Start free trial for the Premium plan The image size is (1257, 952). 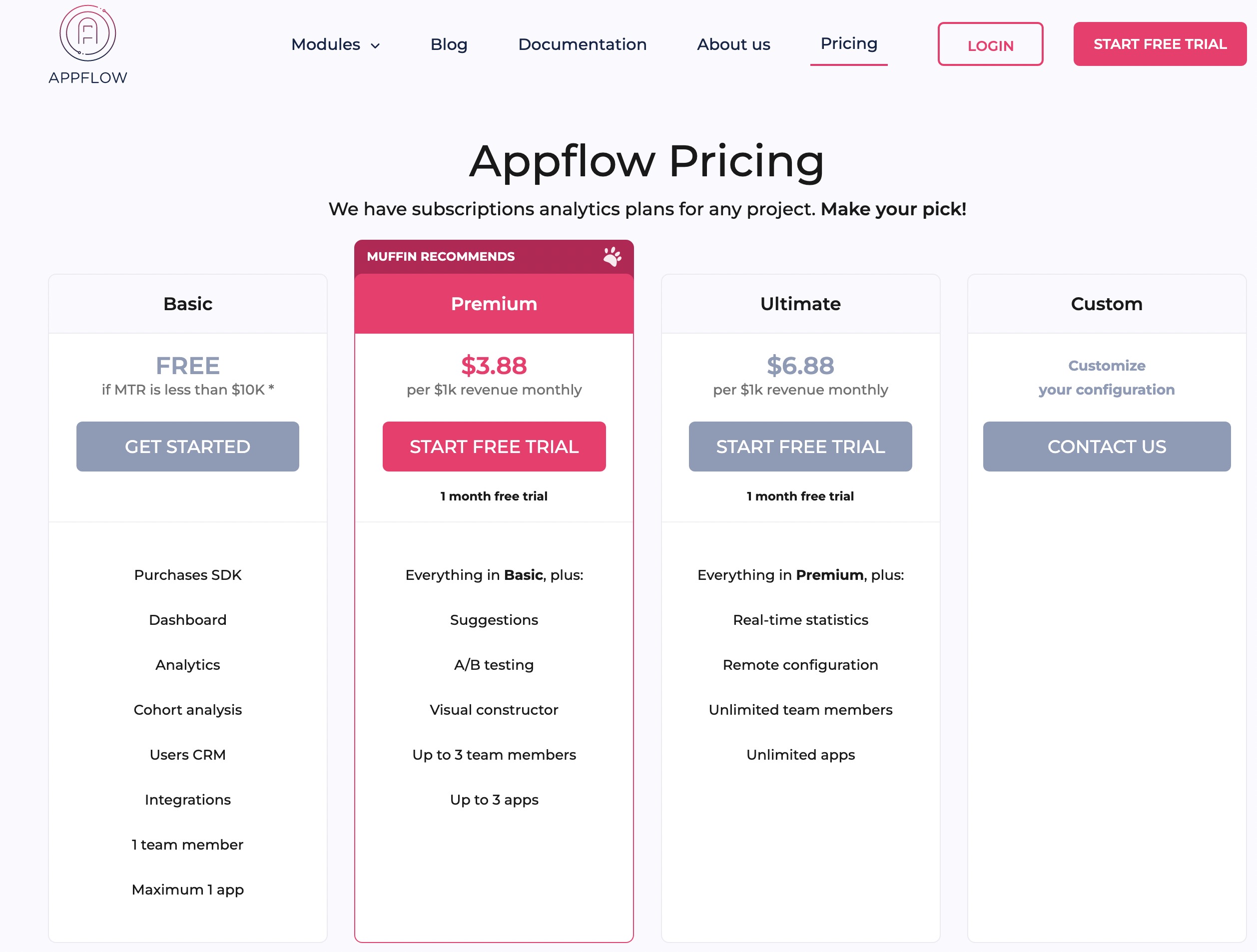tap(494, 447)
